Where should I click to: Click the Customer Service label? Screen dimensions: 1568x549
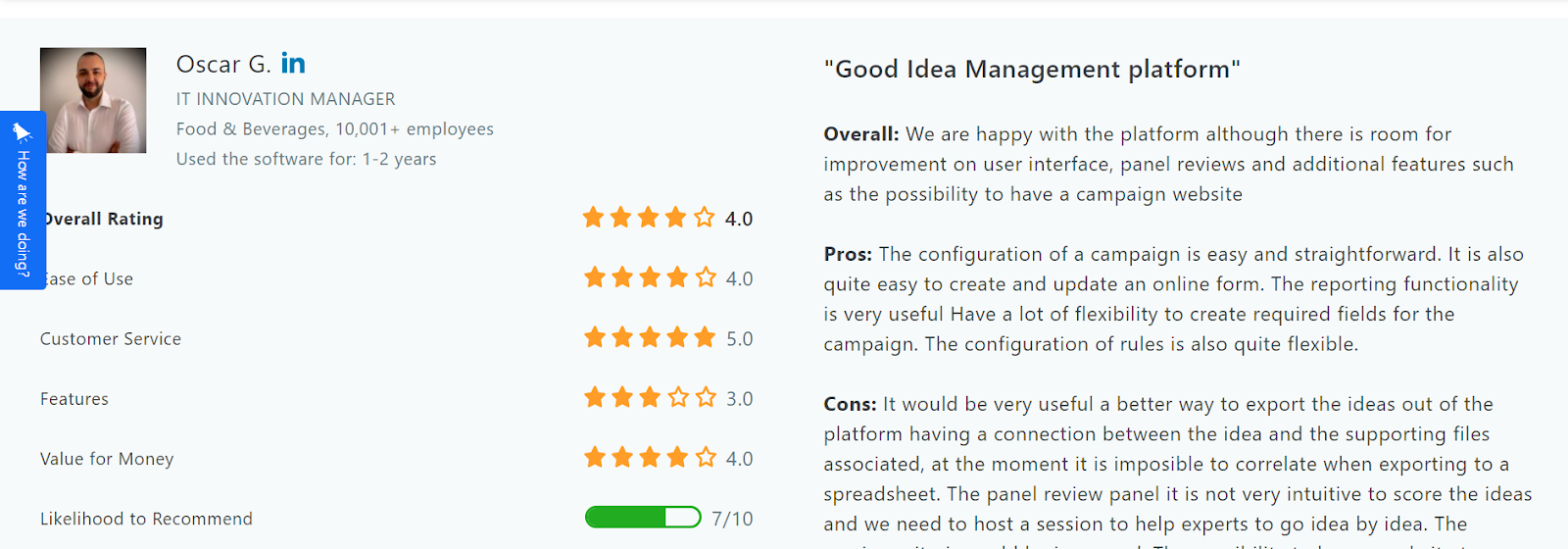coord(111,339)
